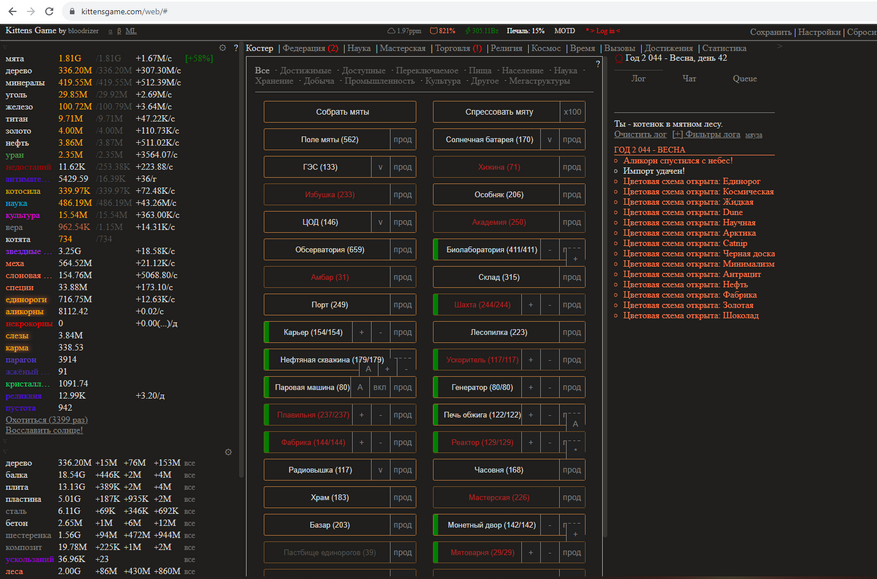Click the мяуа link in log panel
This screenshot has width=877, height=579.
(753, 135)
